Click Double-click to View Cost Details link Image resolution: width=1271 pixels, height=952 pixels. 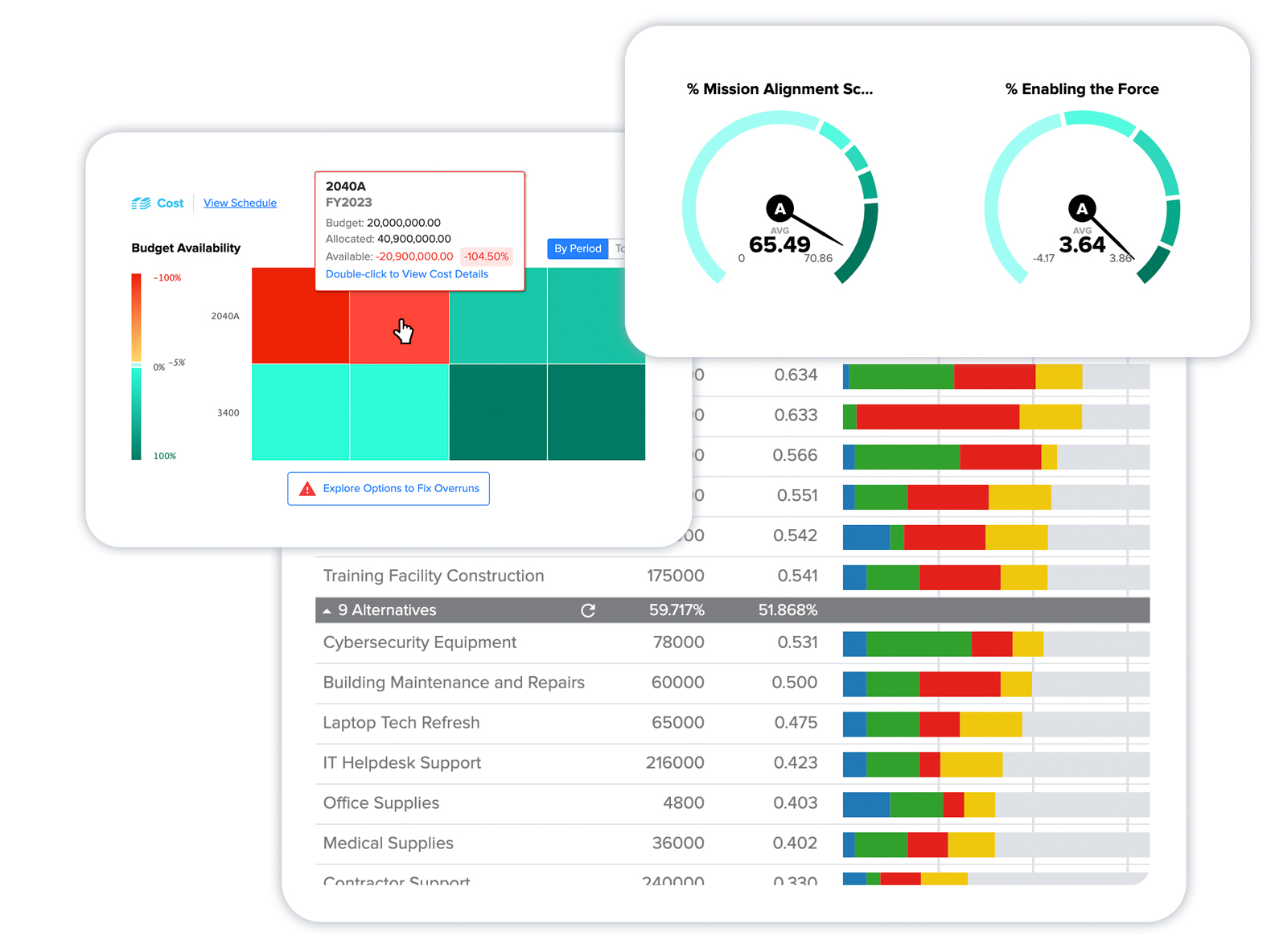click(x=406, y=274)
